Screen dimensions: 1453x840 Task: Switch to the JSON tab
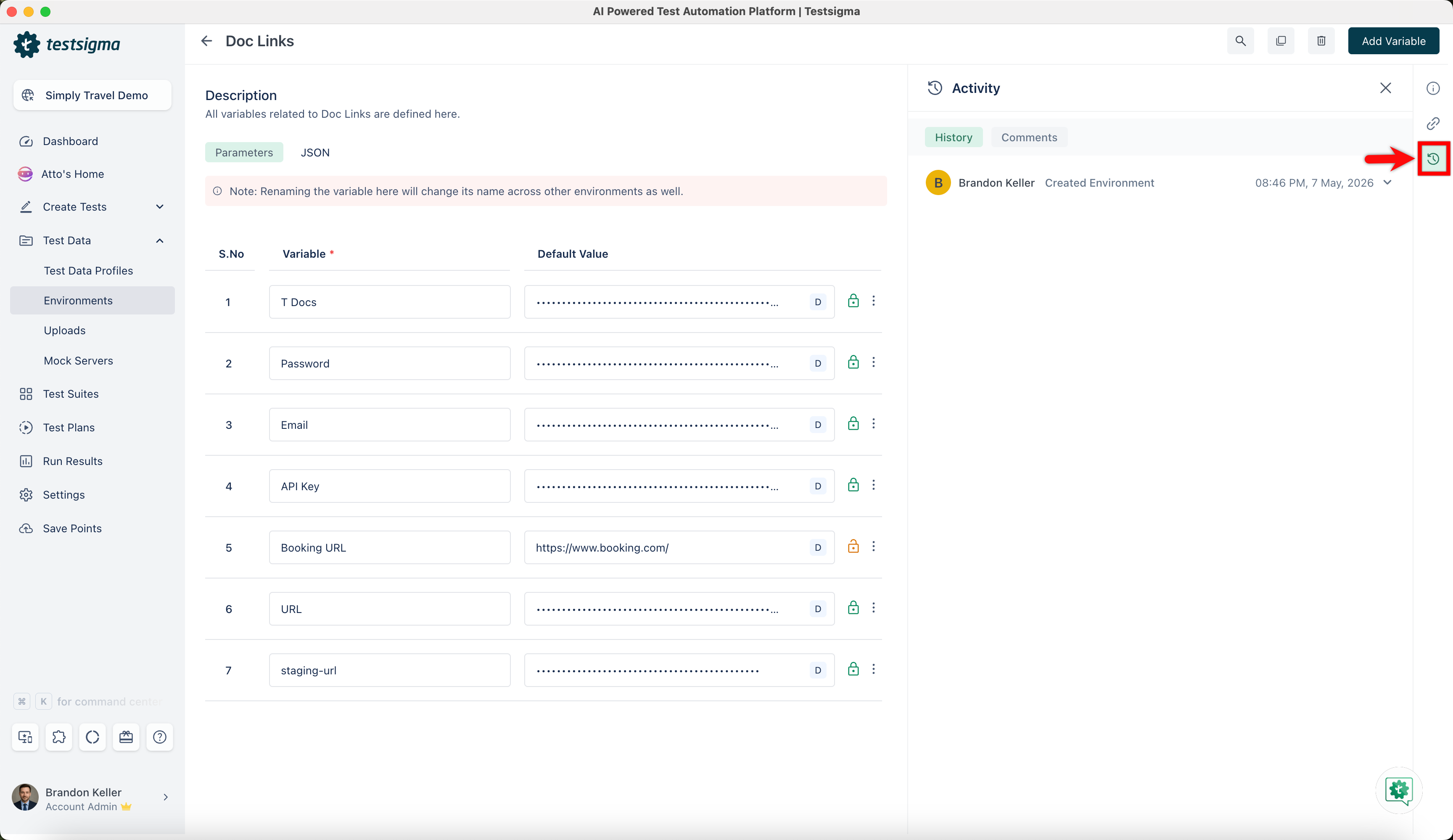point(315,152)
